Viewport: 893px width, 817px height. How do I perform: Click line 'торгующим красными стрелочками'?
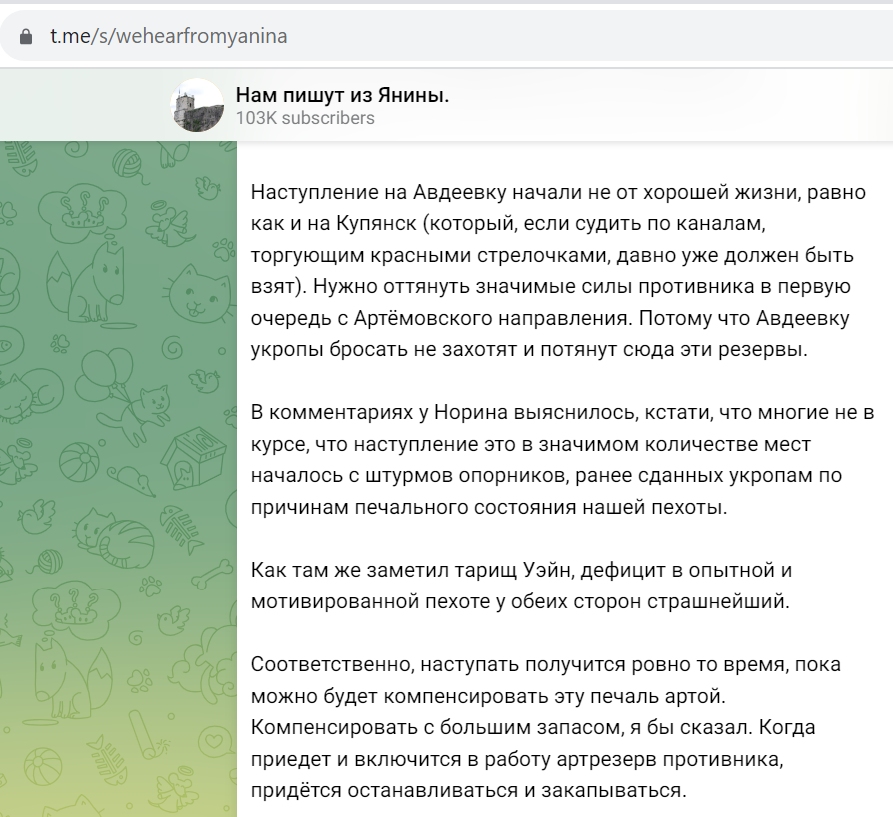tap(552, 254)
